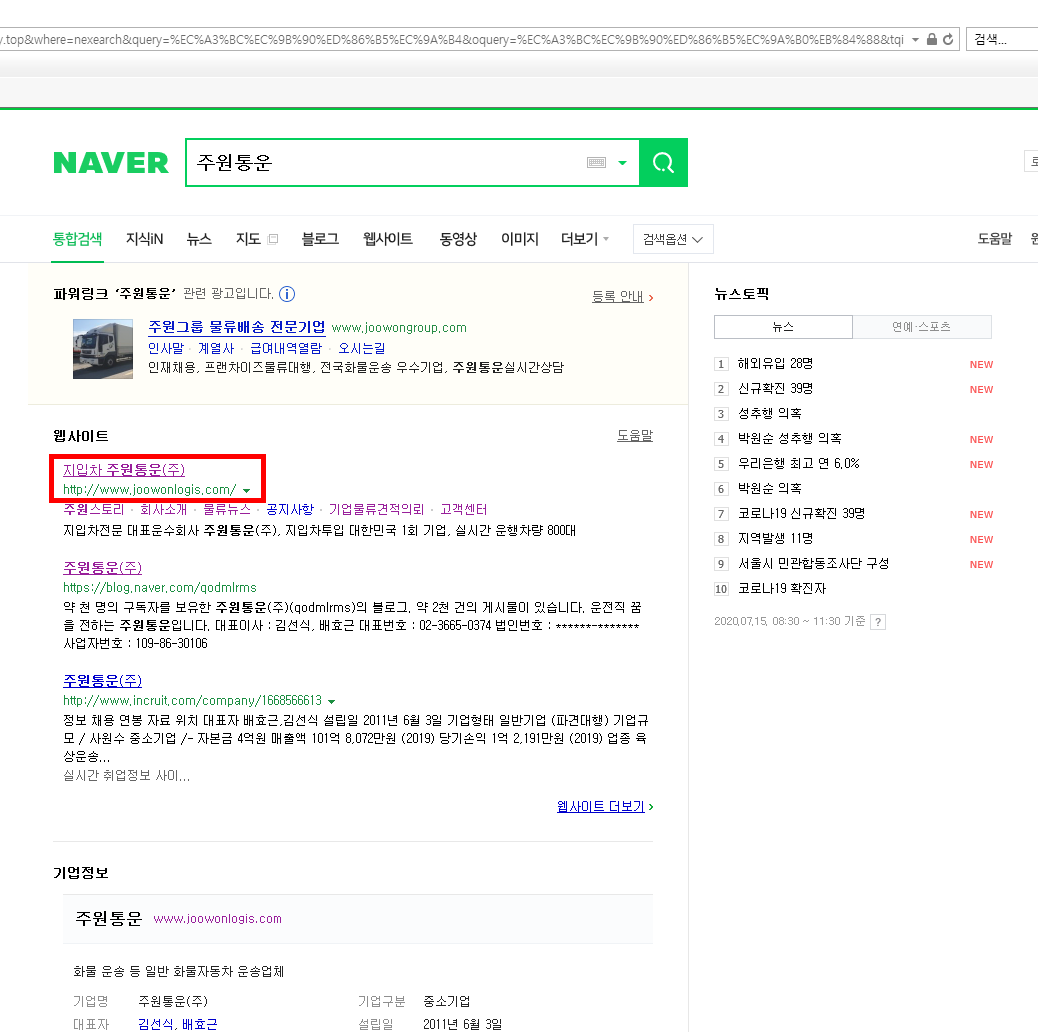Click the 기업물류견적의뢰 sublink
The height and width of the screenshot is (1032, 1038).
tap(377, 510)
